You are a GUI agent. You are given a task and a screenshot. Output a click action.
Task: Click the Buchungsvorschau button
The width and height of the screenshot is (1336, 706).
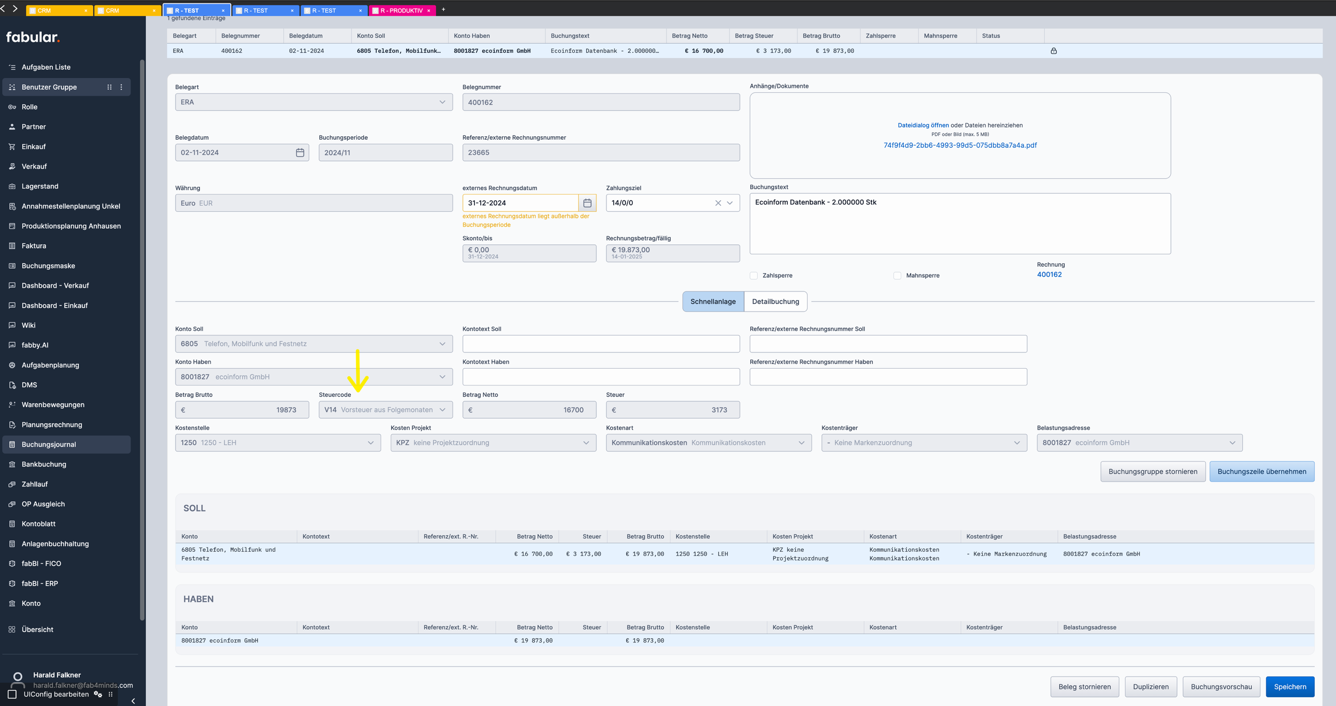point(1220,687)
